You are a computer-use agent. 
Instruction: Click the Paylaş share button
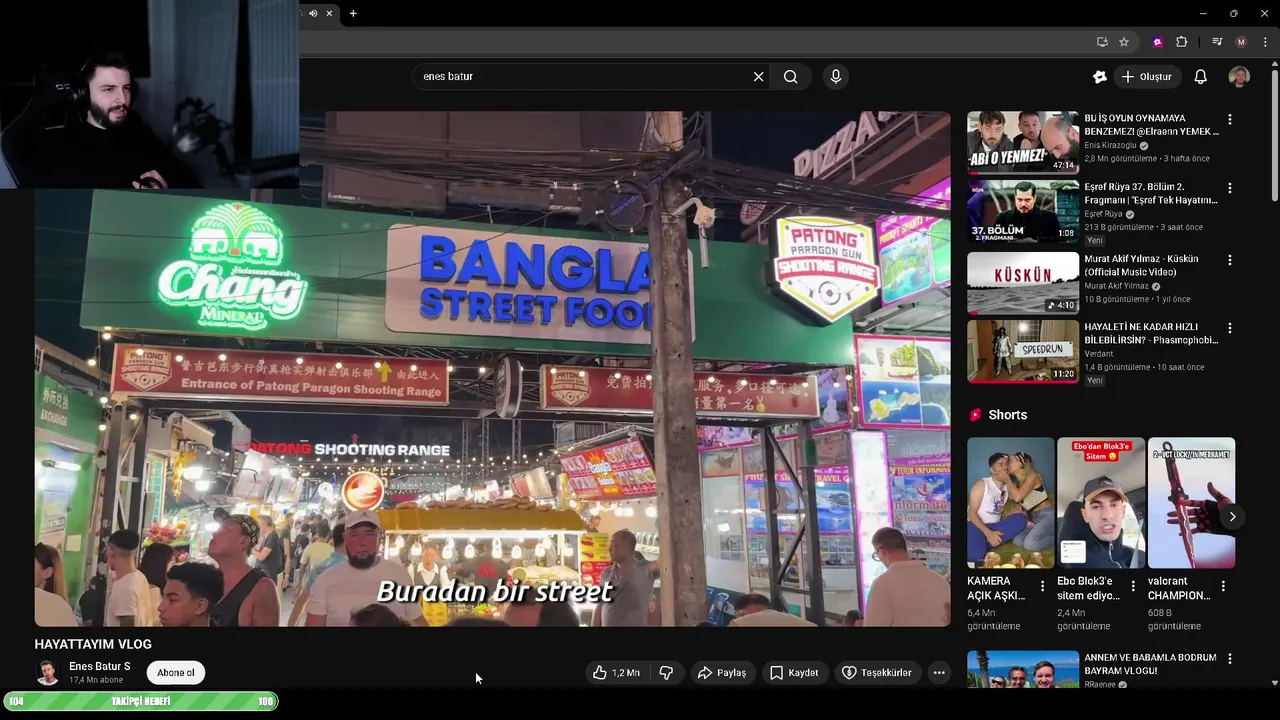(722, 673)
